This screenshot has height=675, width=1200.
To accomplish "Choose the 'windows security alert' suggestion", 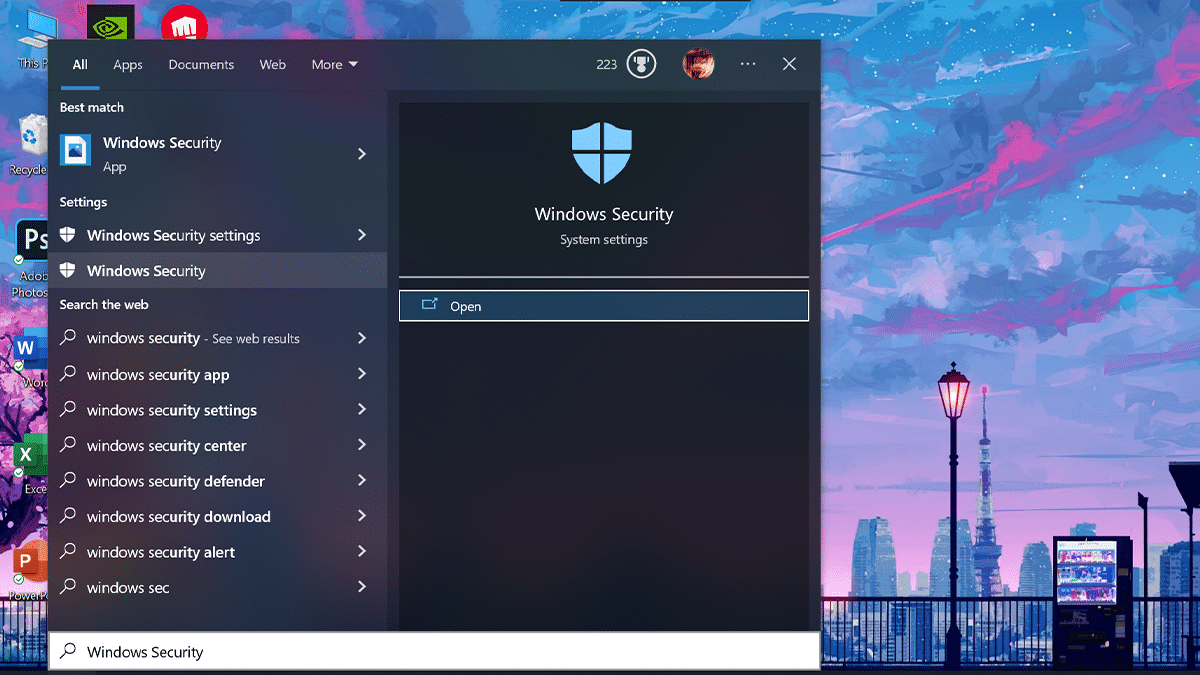I will click(217, 552).
